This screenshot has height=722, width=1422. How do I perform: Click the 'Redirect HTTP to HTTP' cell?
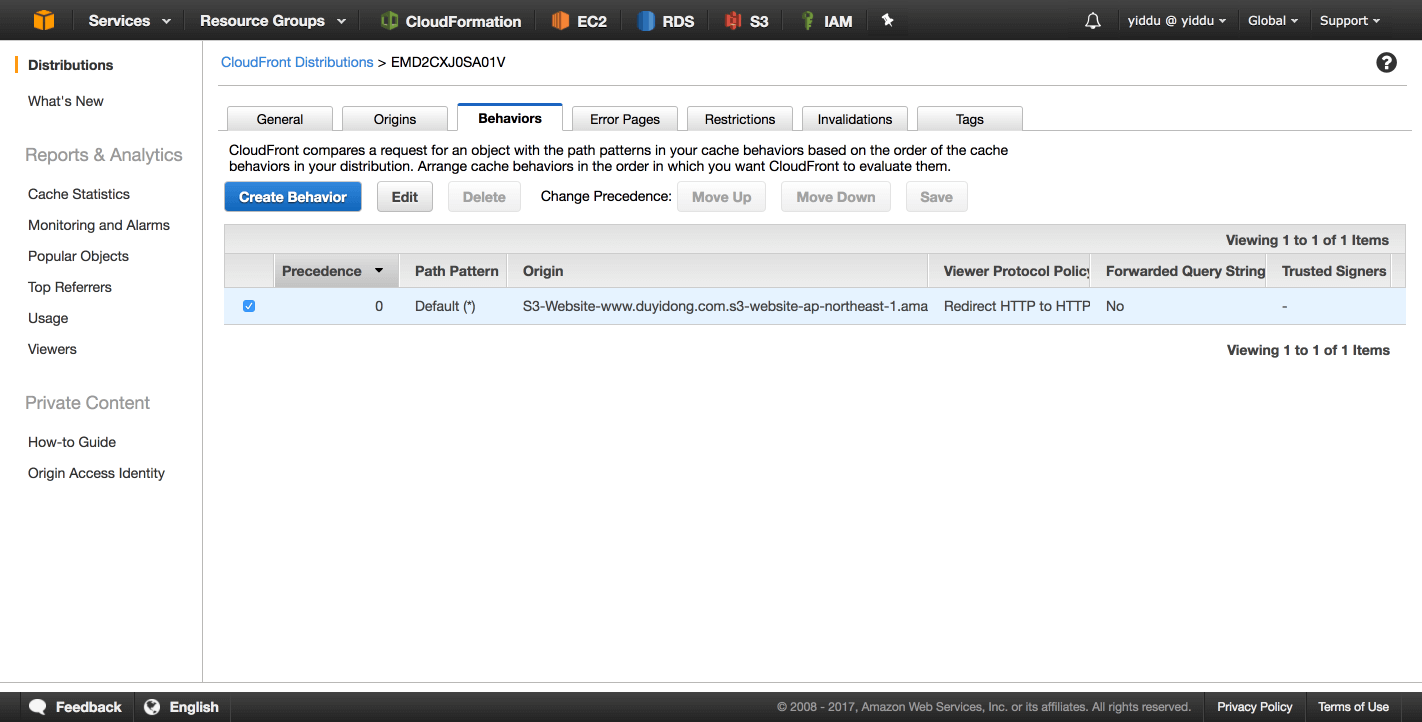(1017, 306)
